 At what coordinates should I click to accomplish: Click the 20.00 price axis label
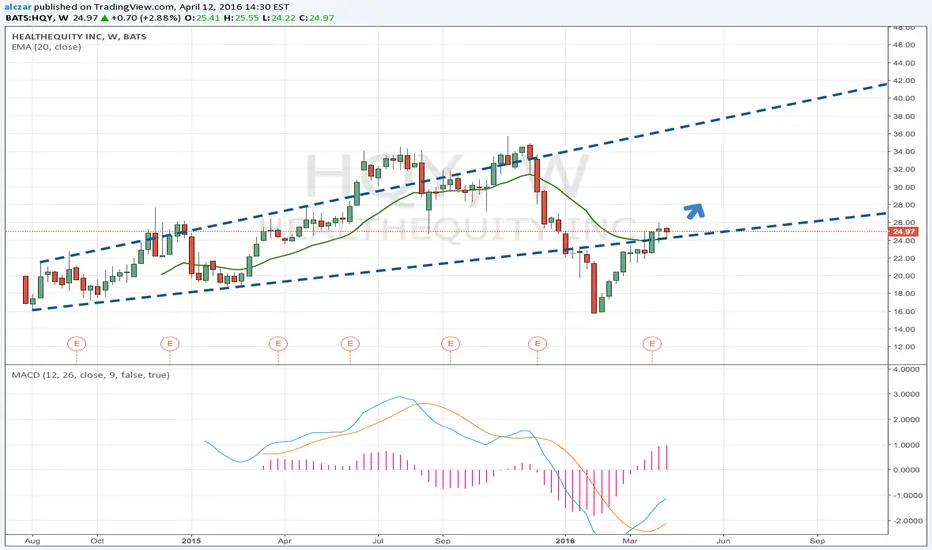903,276
